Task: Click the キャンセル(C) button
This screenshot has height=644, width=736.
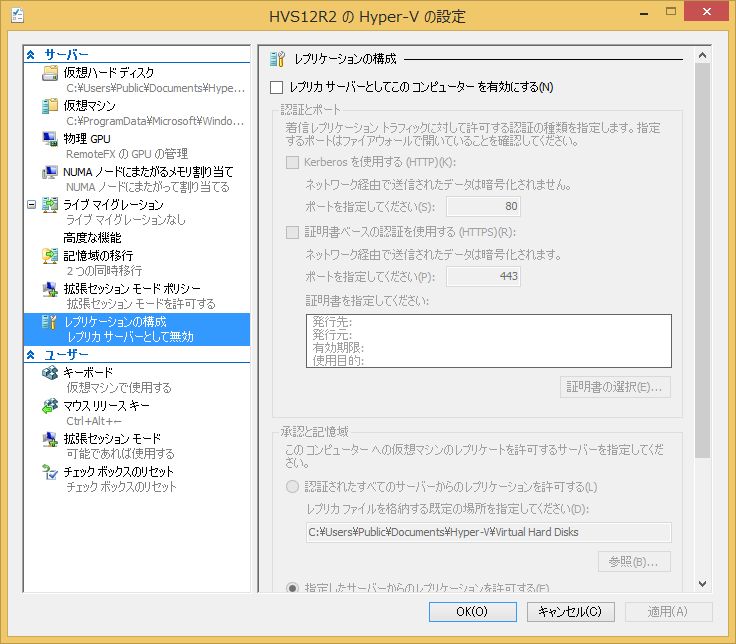Action: pyautogui.click(x=570, y=612)
